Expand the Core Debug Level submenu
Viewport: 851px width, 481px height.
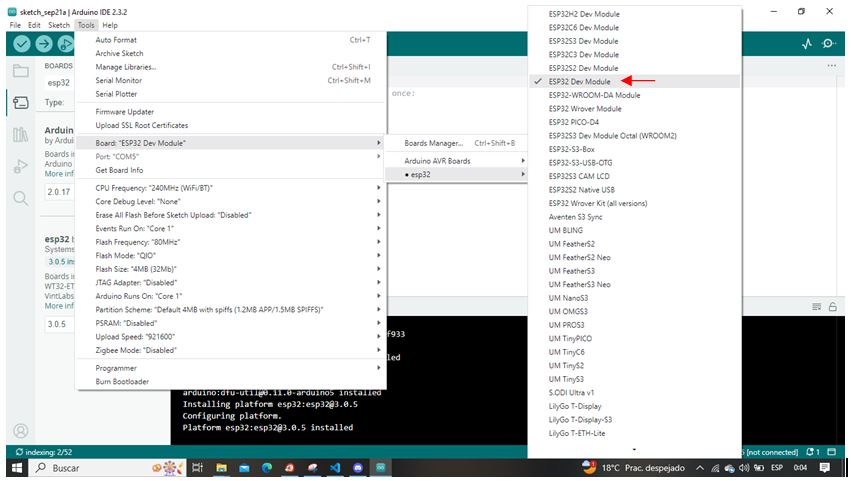click(x=231, y=201)
